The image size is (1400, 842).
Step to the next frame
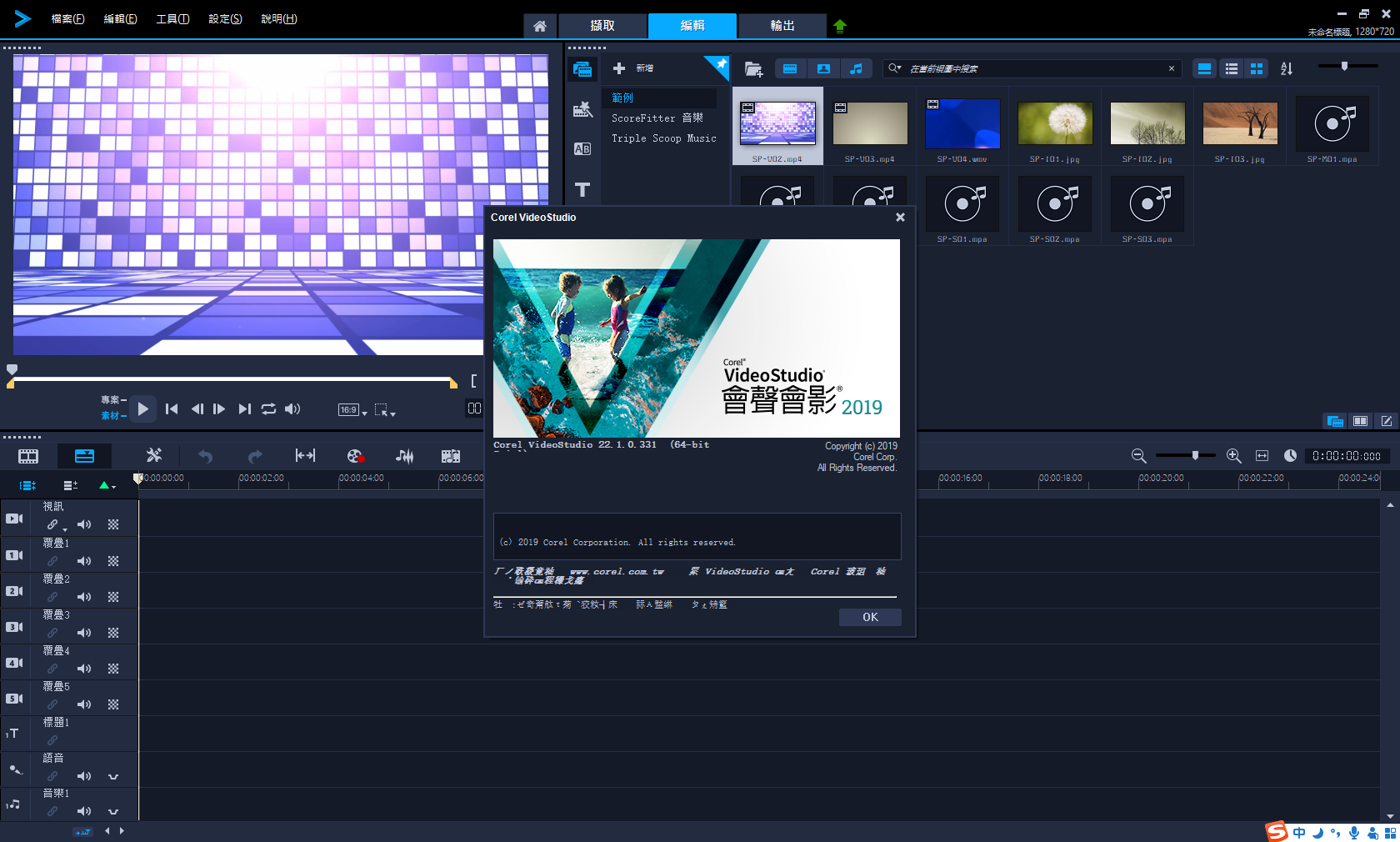[219, 409]
